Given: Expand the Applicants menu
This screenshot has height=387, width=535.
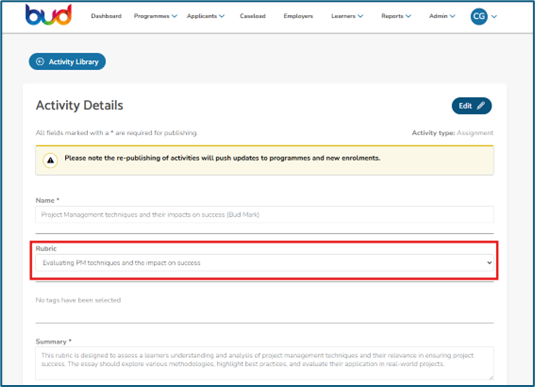Looking at the screenshot, I should pos(205,16).
